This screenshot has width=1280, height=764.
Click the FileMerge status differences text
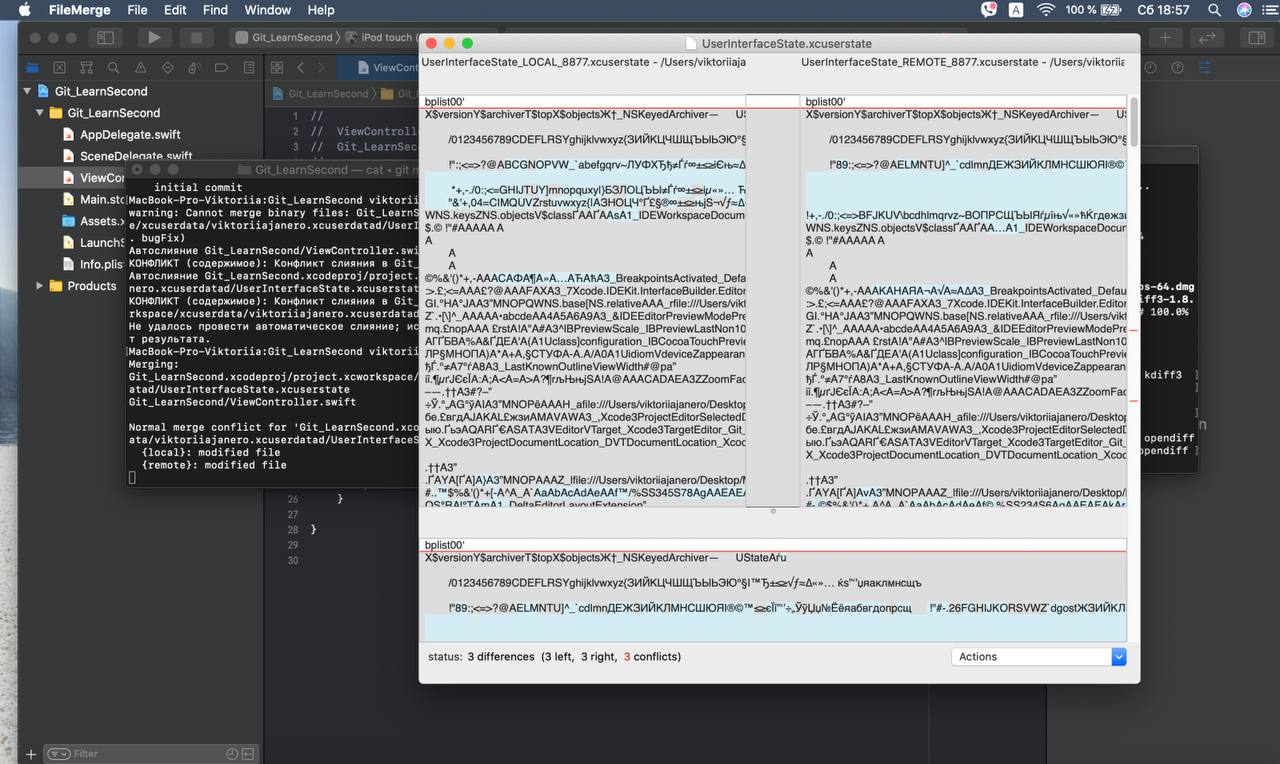(554, 657)
